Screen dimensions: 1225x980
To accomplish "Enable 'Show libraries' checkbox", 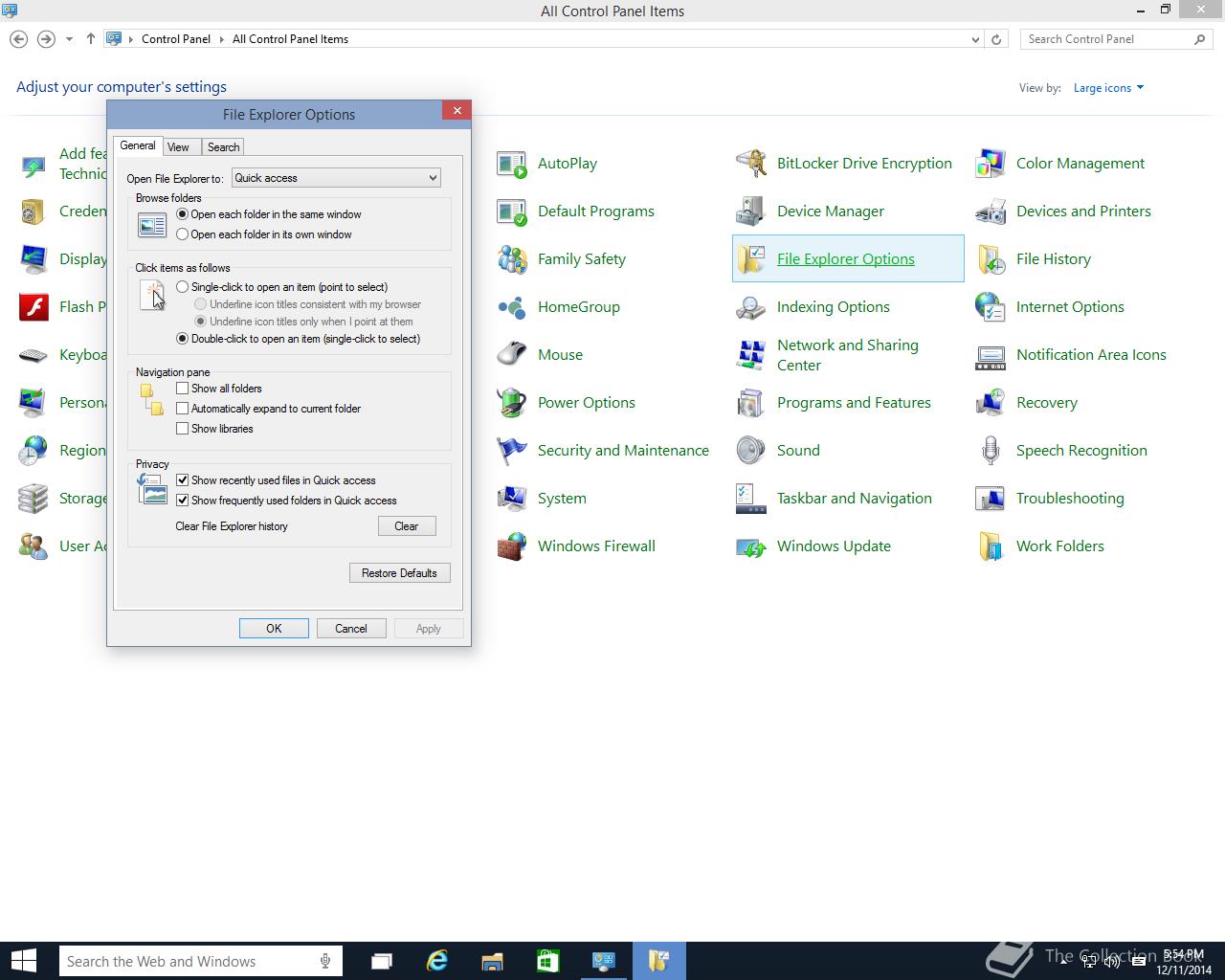I will 183,429.
